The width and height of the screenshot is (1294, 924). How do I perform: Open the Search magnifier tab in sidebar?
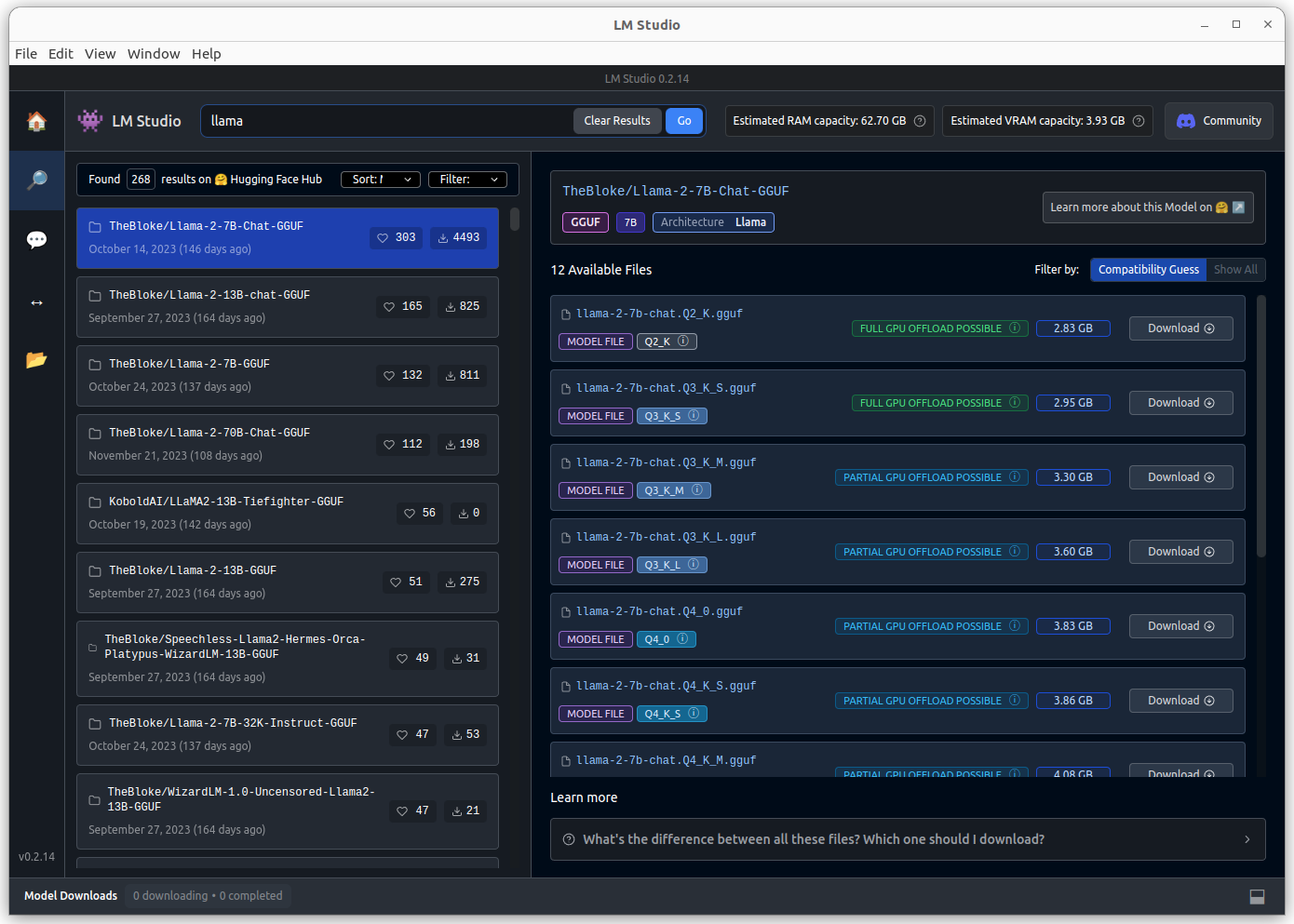(36, 180)
